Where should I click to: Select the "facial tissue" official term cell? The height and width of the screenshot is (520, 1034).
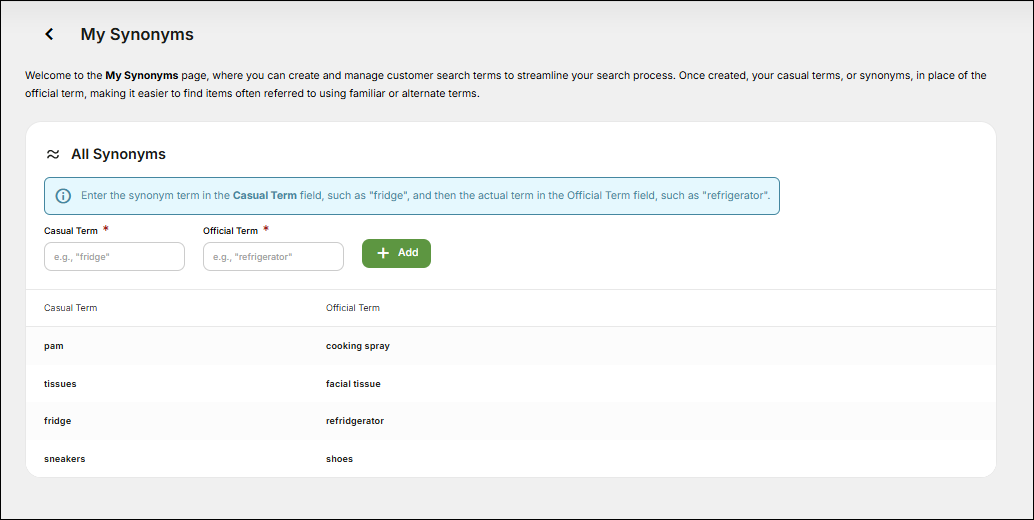click(x=353, y=384)
